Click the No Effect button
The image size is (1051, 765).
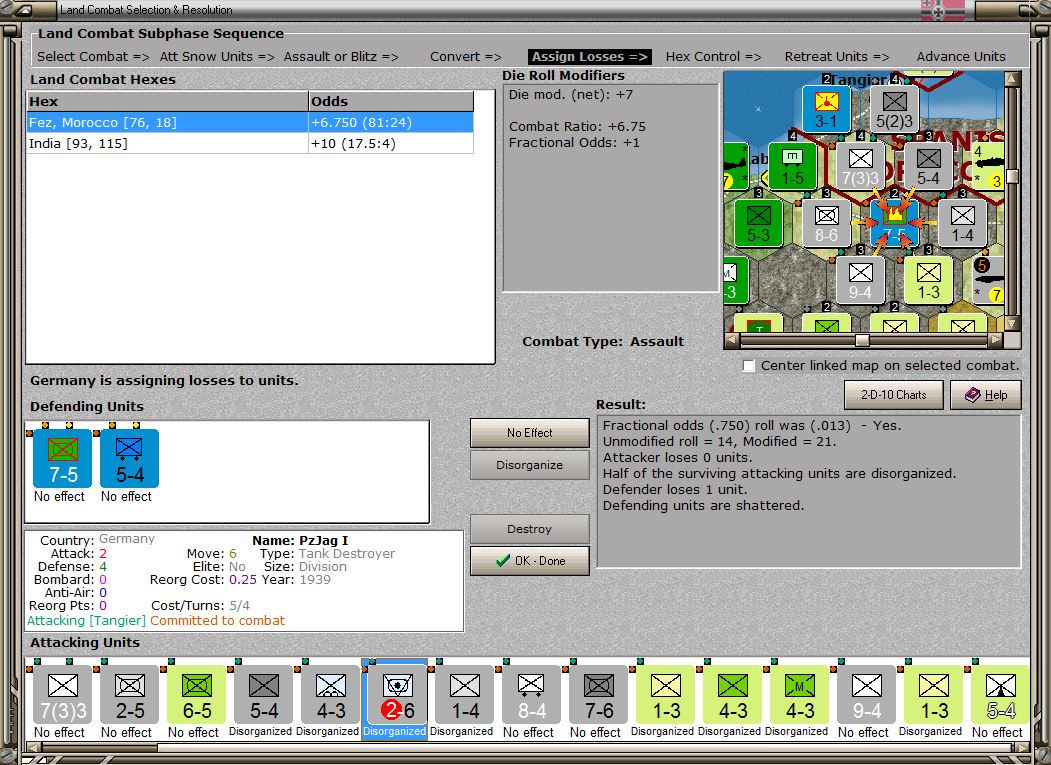tap(530, 433)
